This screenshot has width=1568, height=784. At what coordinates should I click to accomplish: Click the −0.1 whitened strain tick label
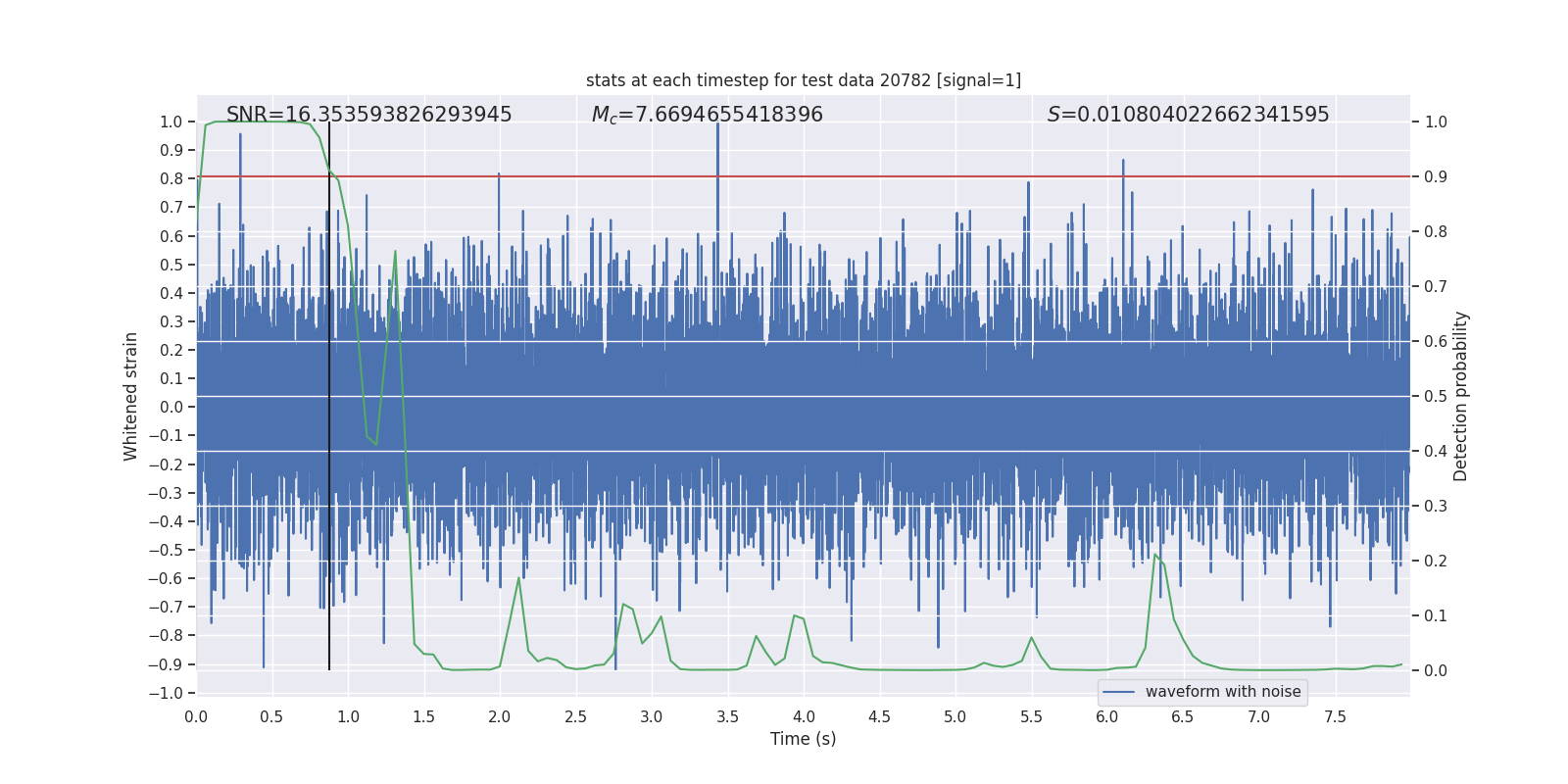(x=166, y=436)
